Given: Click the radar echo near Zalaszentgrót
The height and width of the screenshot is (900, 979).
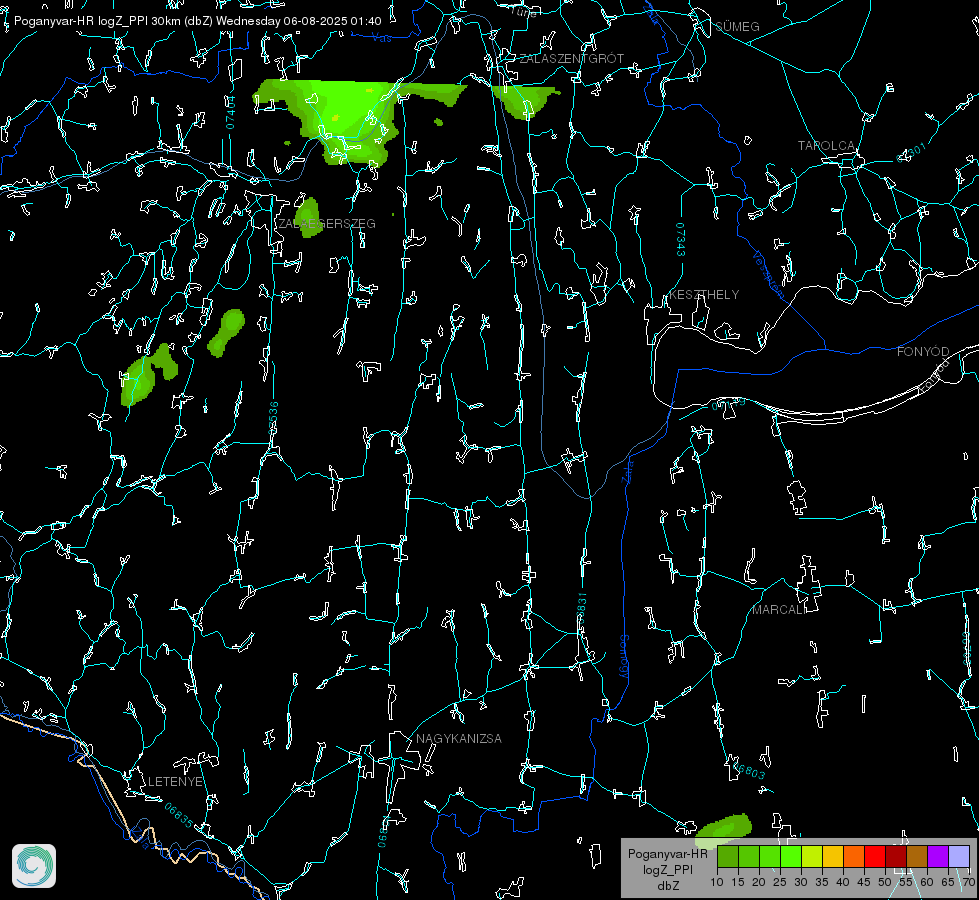Looking at the screenshot, I should [524, 100].
